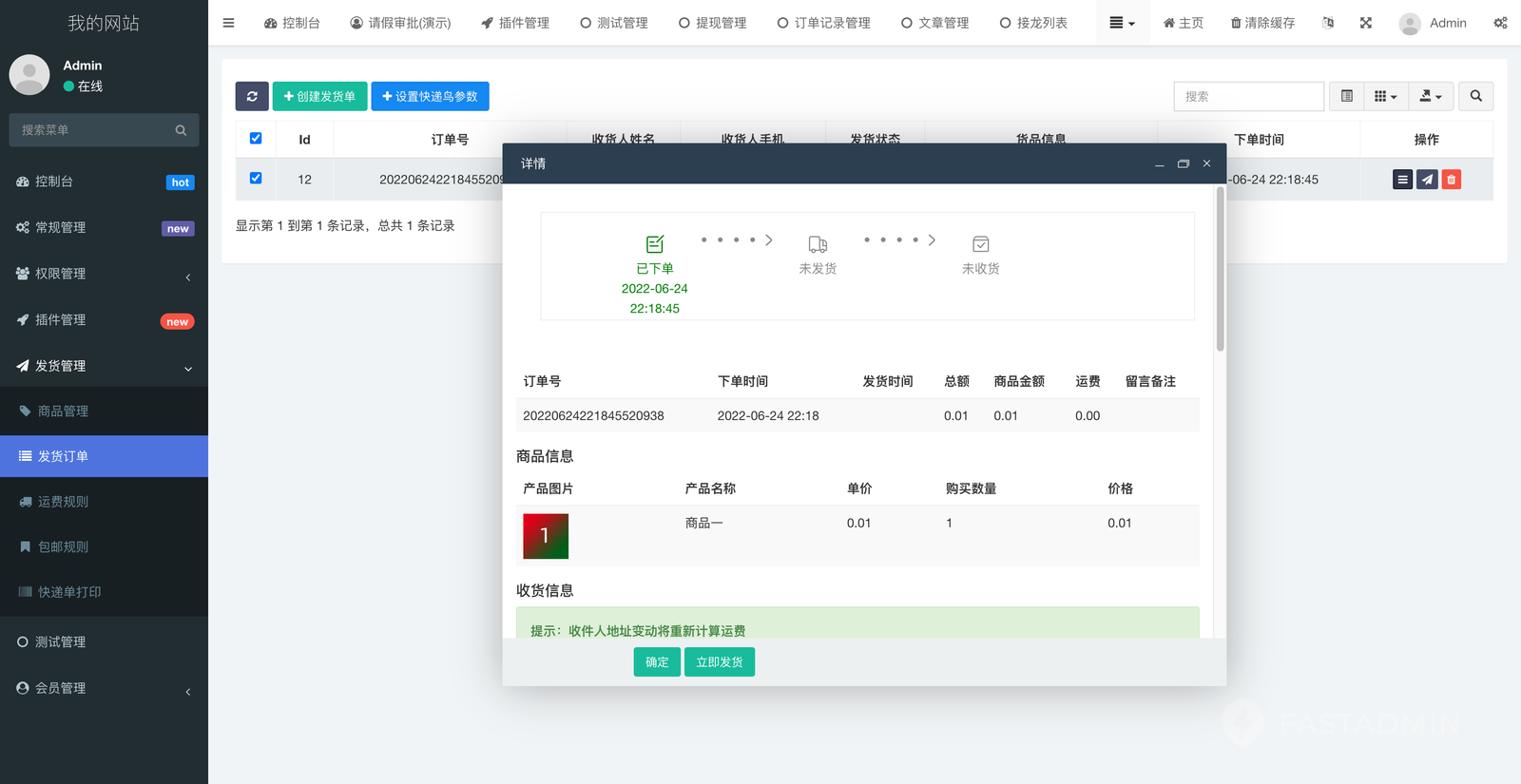Image resolution: width=1521 pixels, height=784 pixels.
Task: Open row details list icon
Action: [1402, 180]
